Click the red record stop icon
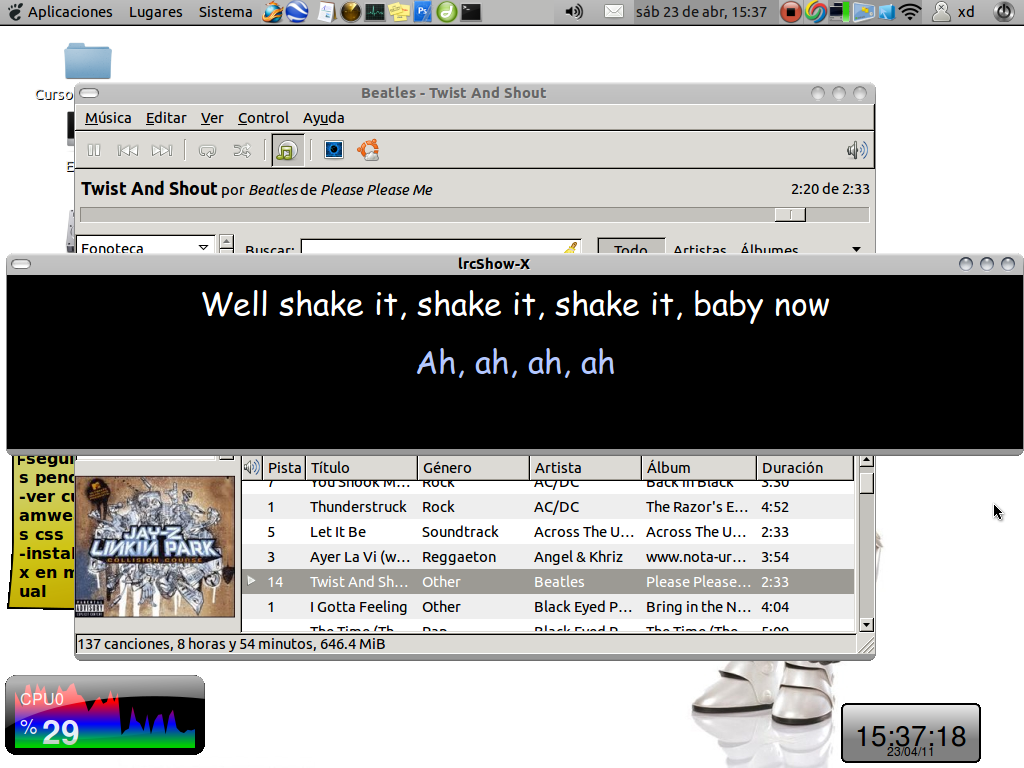 (790, 12)
